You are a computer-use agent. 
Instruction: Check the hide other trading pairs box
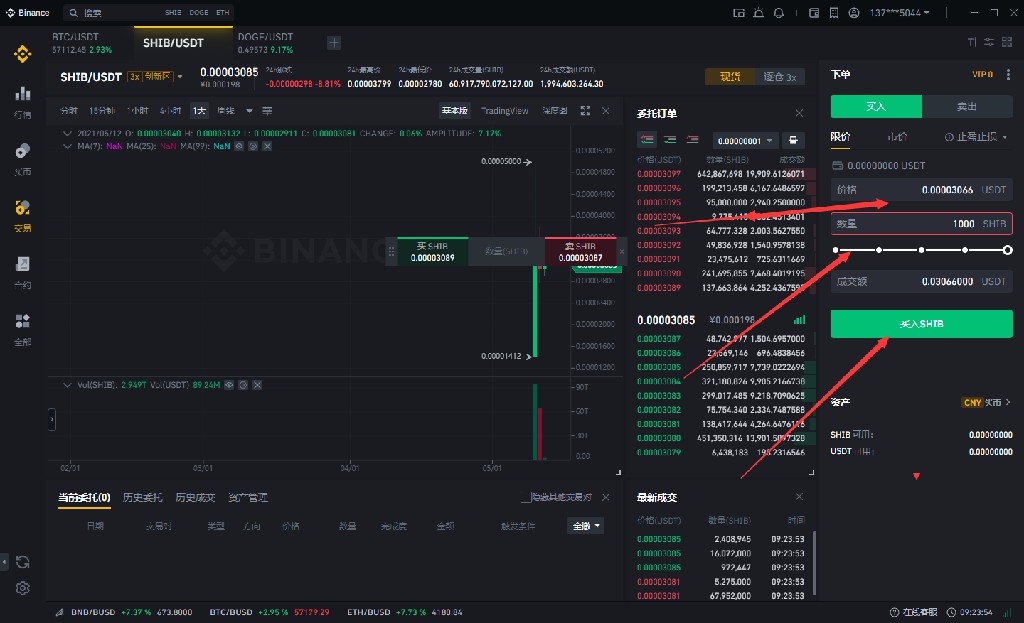525,498
